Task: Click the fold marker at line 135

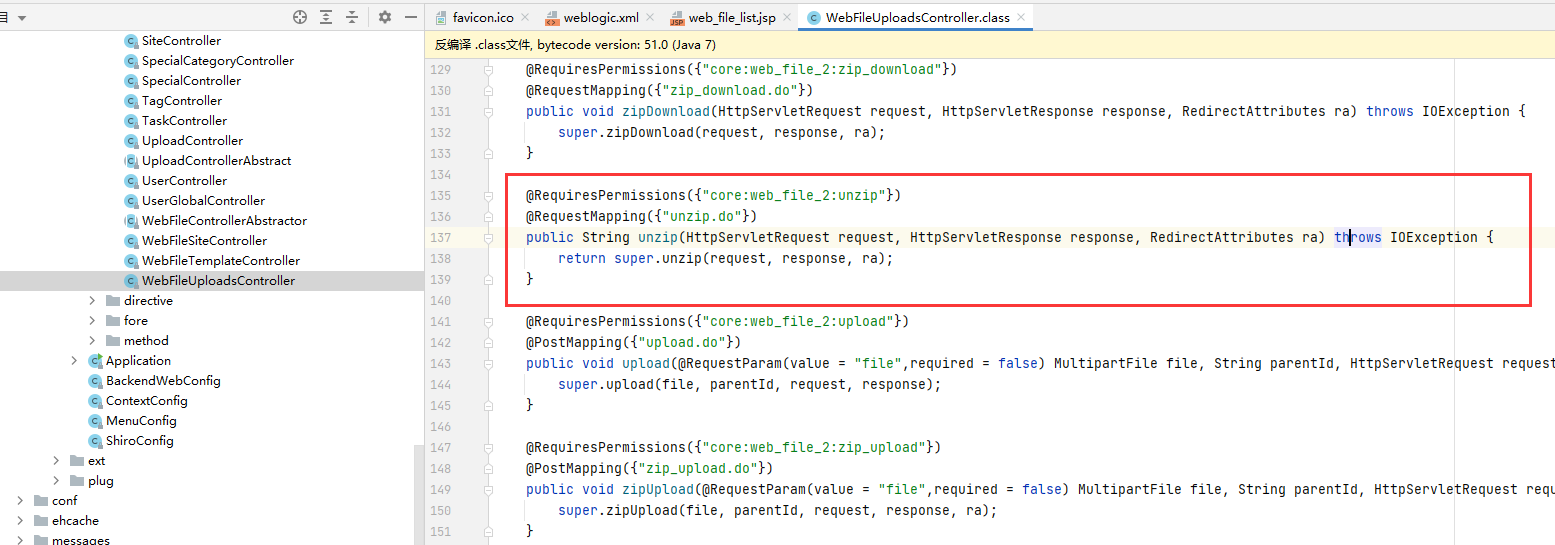Action: [x=488, y=196]
